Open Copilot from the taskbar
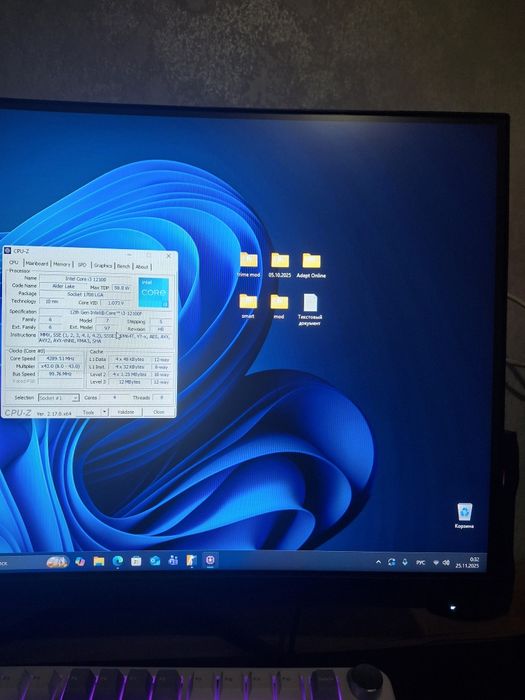Viewport: 525px width, 700px height. (80, 561)
